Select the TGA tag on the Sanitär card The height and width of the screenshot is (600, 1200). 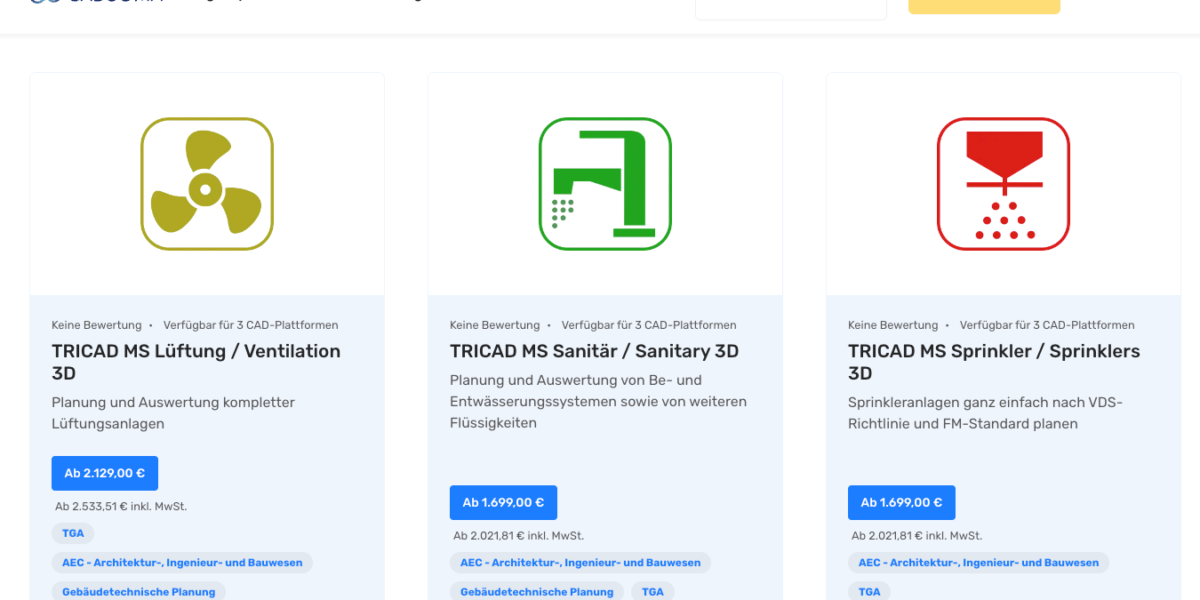point(652,591)
